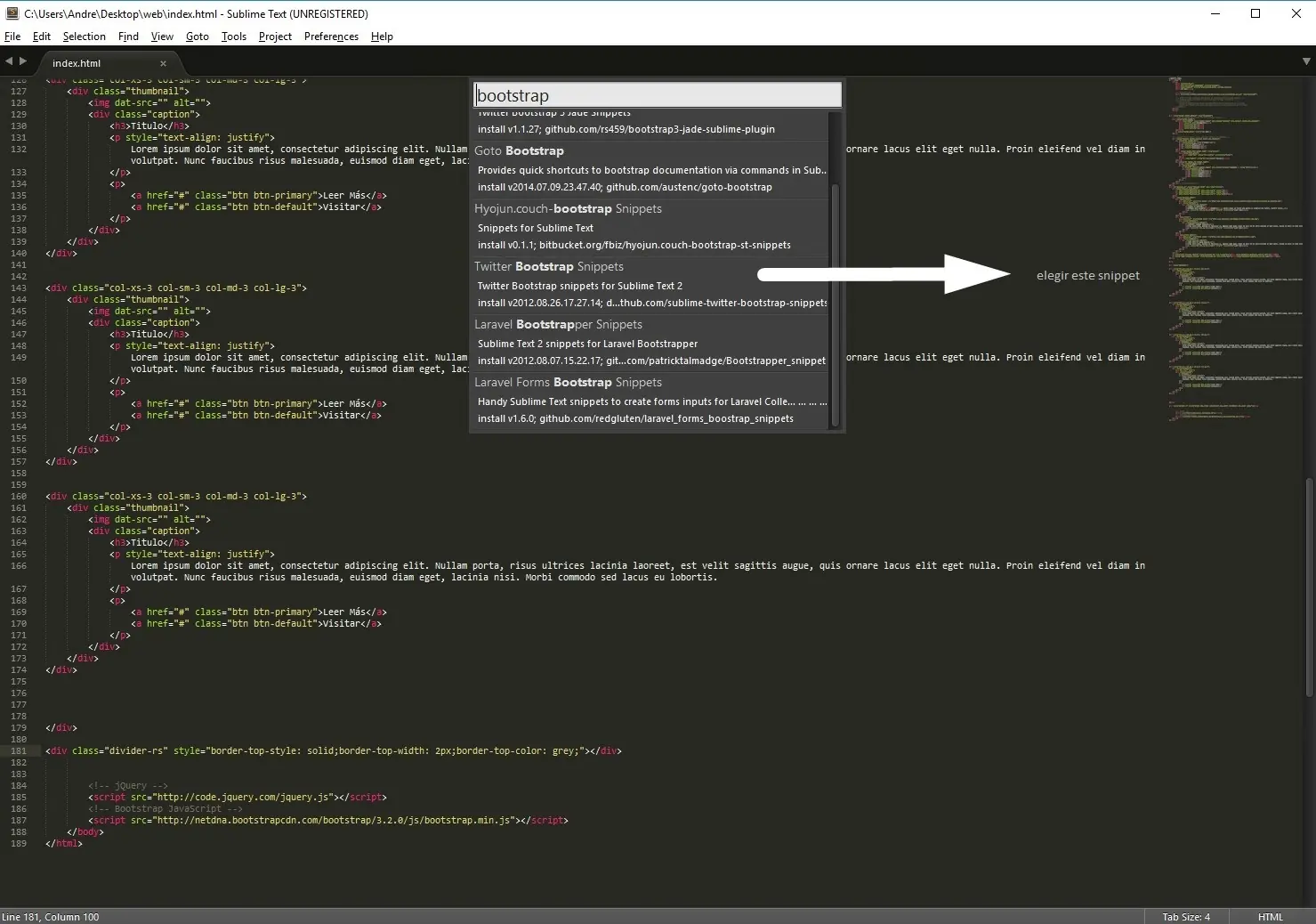Close the index.html tab

(x=163, y=63)
